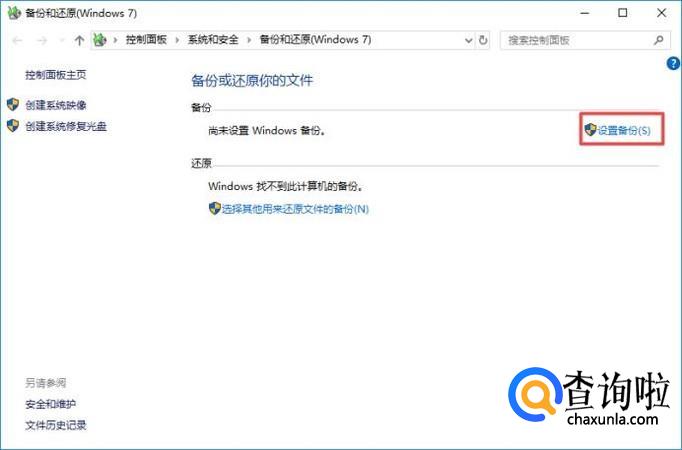The height and width of the screenshot is (450, 682).
Task: Click shield icon beside 设置备份(S)
Action: [x=590, y=130]
